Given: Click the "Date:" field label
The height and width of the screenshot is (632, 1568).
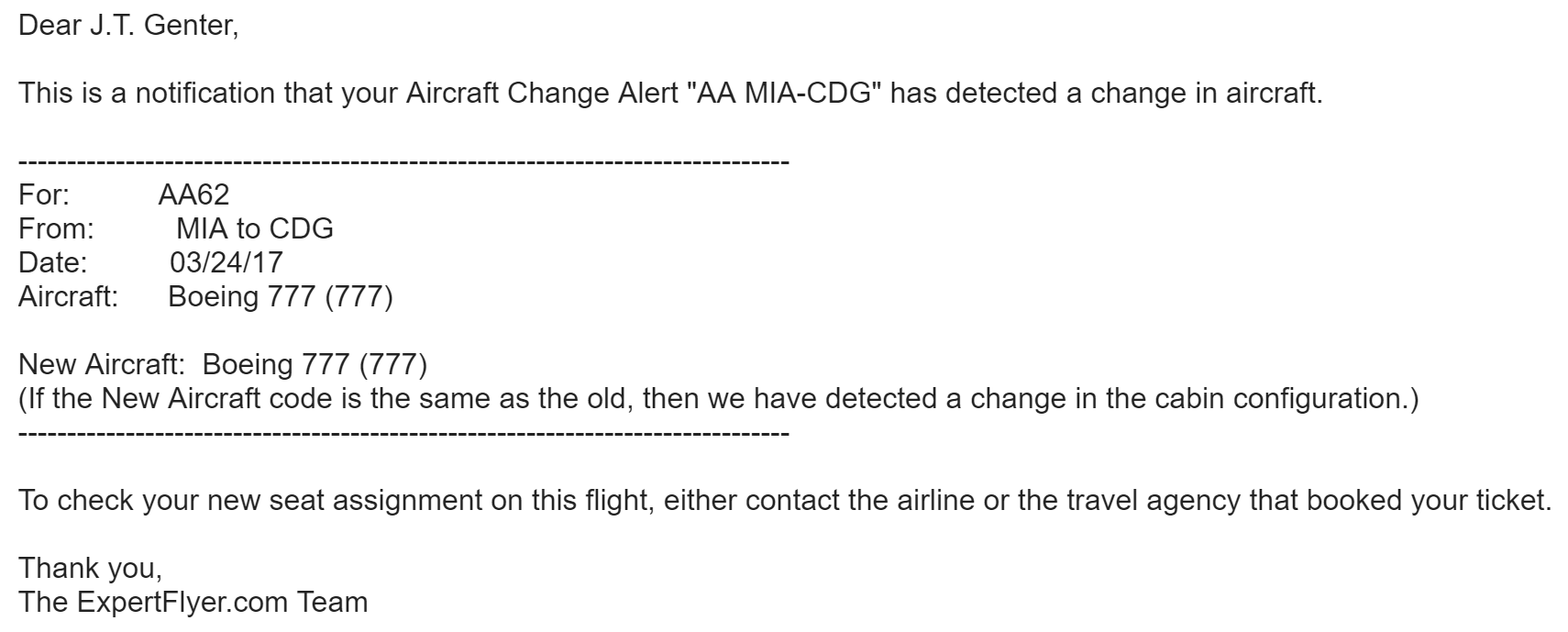Looking at the screenshot, I should pyautogui.click(x=53, y=262).
